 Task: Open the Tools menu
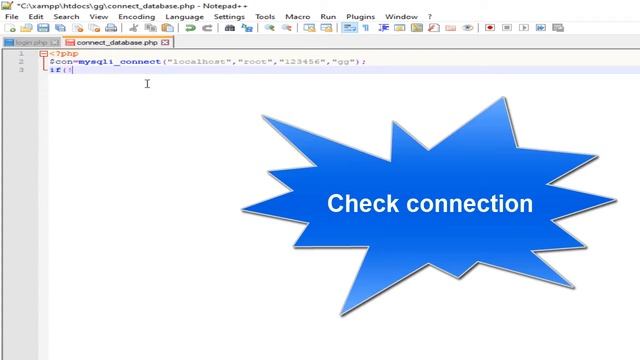pos(265,17)
